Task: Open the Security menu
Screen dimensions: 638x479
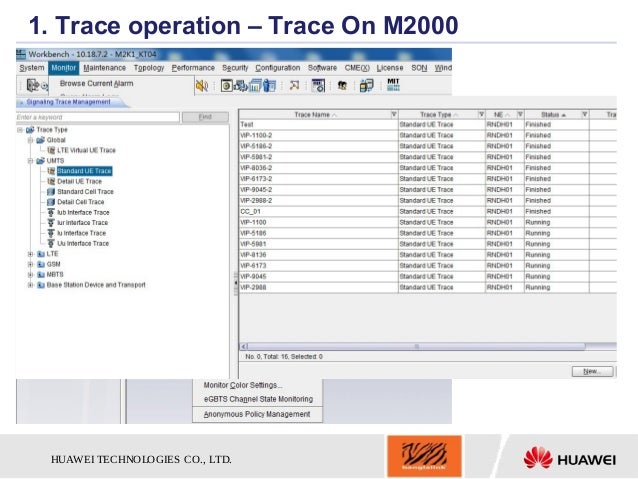Action: point(235,68)
